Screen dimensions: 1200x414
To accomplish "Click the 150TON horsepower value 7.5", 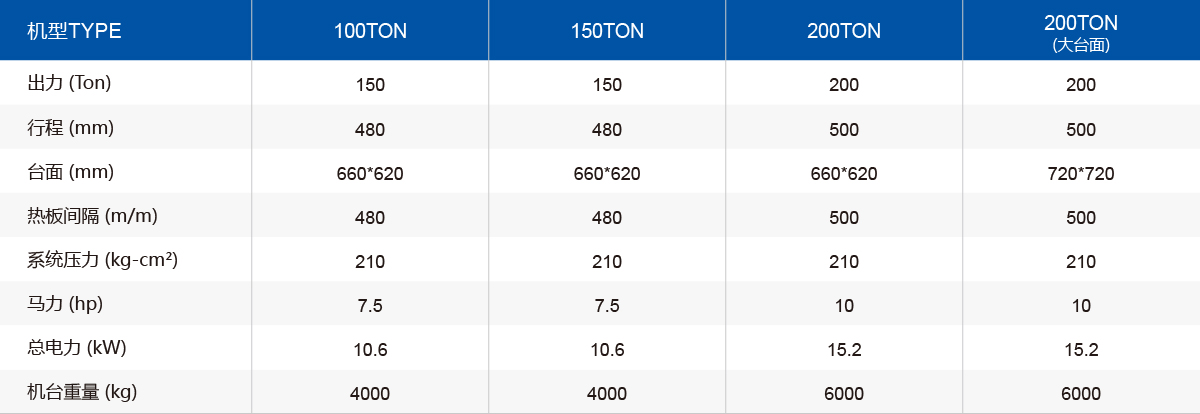I will click(x=607, y=306).
